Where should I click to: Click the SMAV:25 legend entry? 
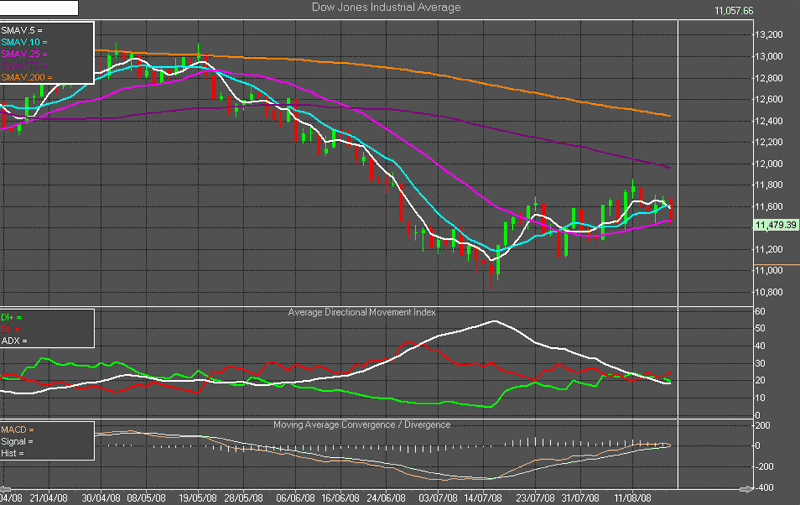coord(23,54)
